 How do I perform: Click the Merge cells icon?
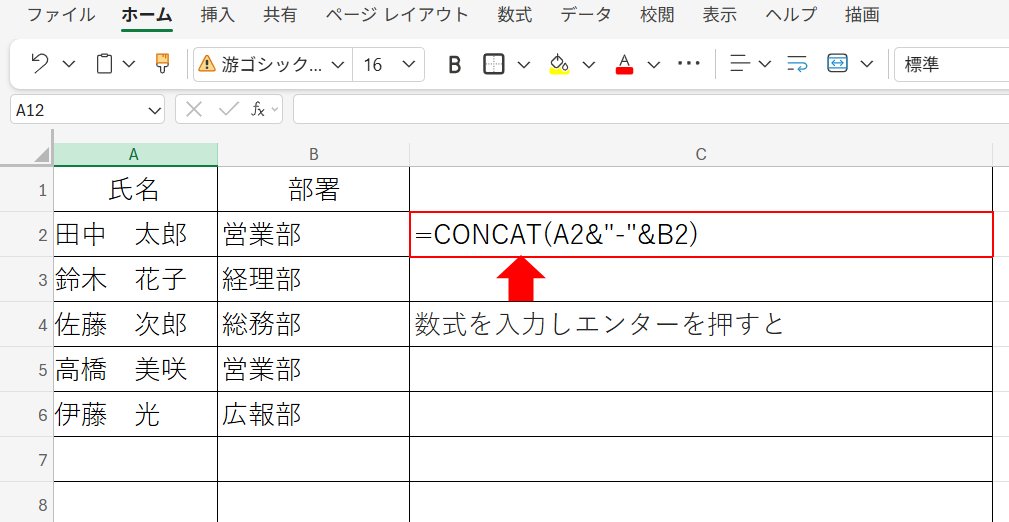837,64
